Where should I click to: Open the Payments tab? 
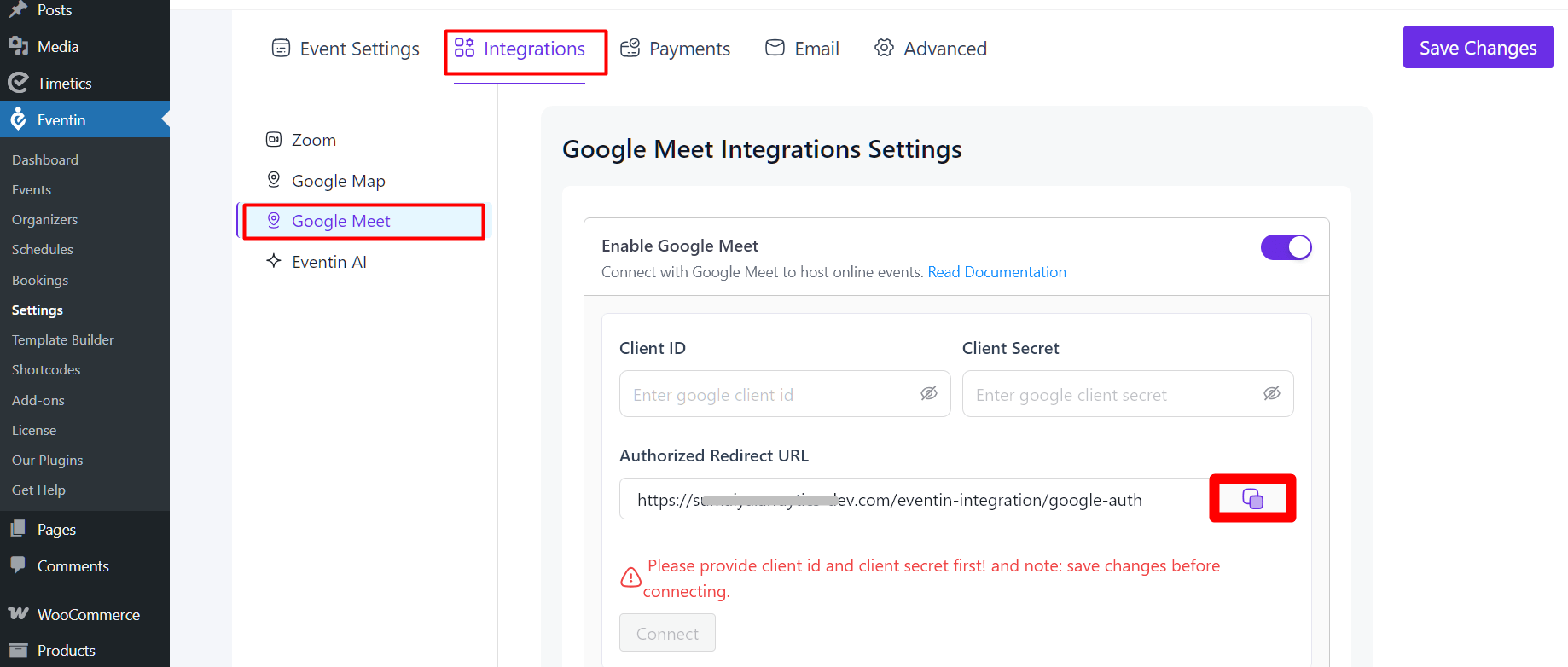click(x=675, y=49)
